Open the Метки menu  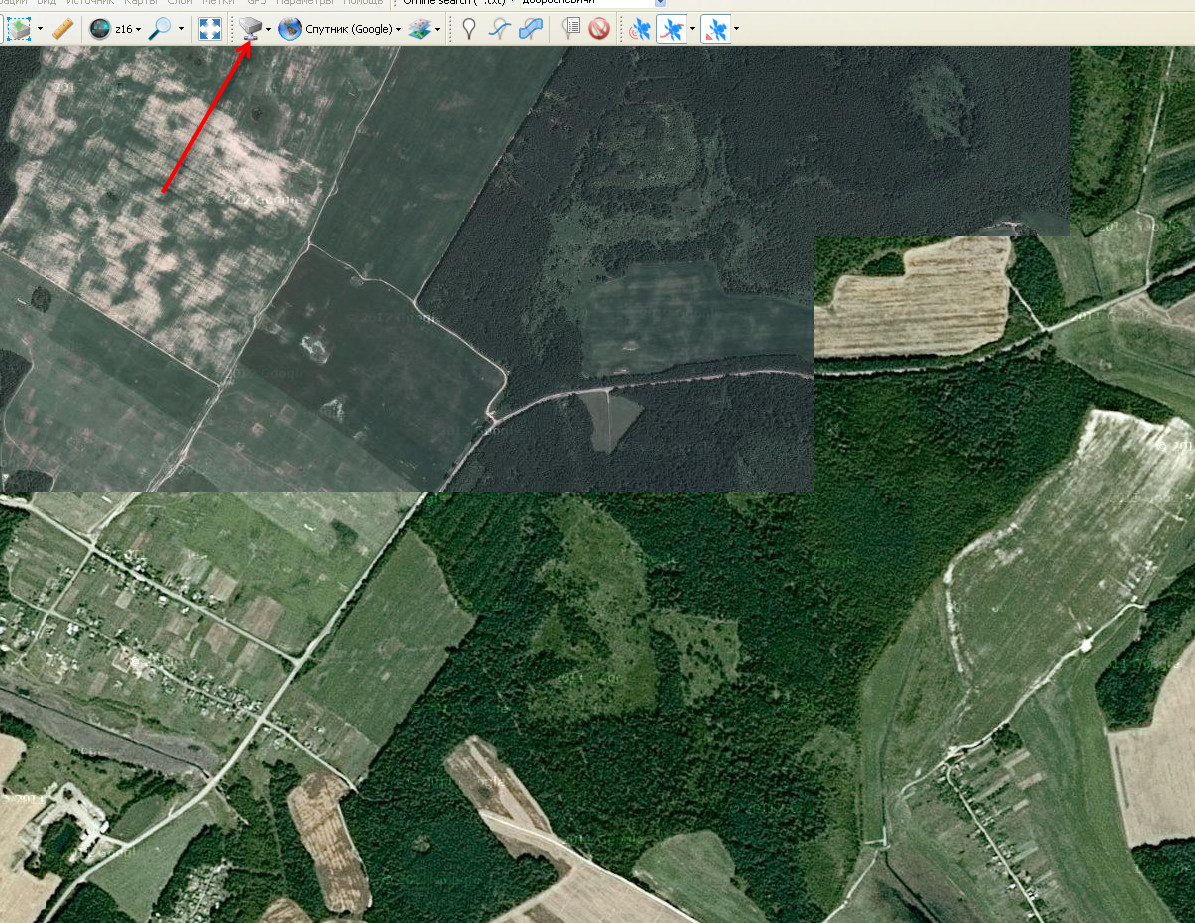(218, 2)
